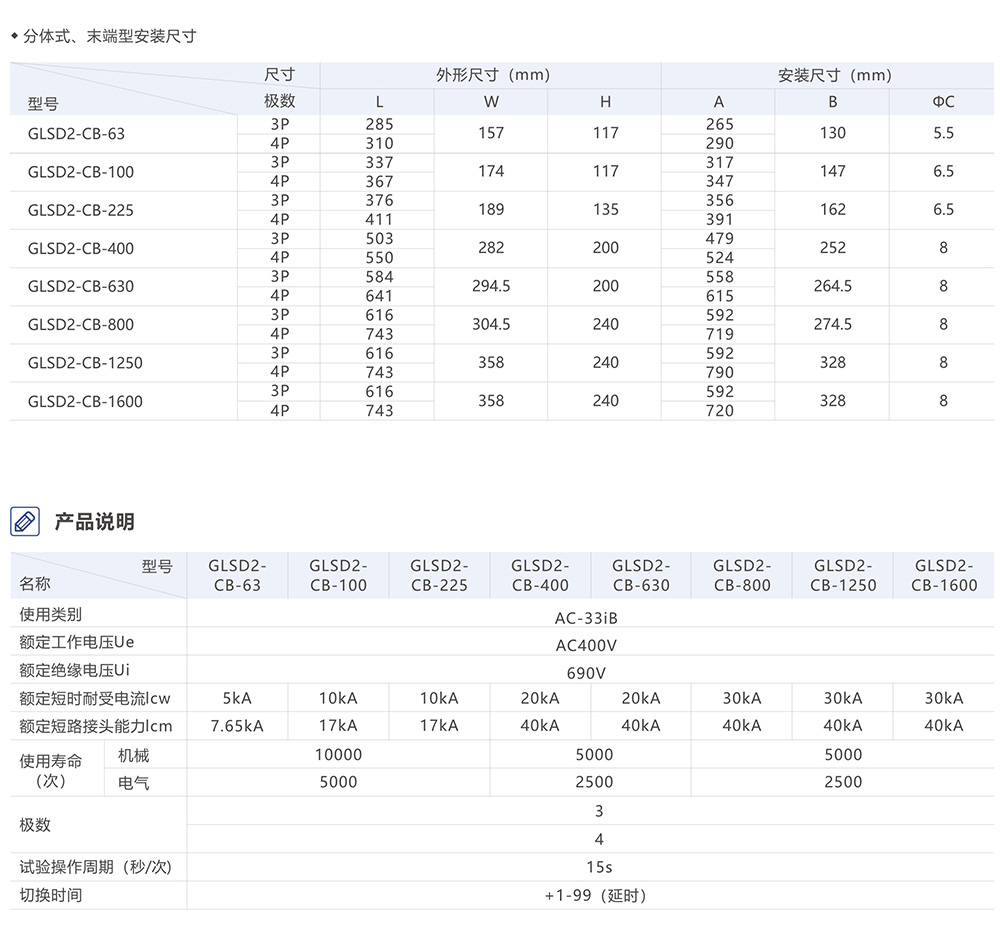Select the 5.5 hole diameter value
The height and width of the screenshot is (949, 1000).
pyautogui.click(x=943, y=133)
